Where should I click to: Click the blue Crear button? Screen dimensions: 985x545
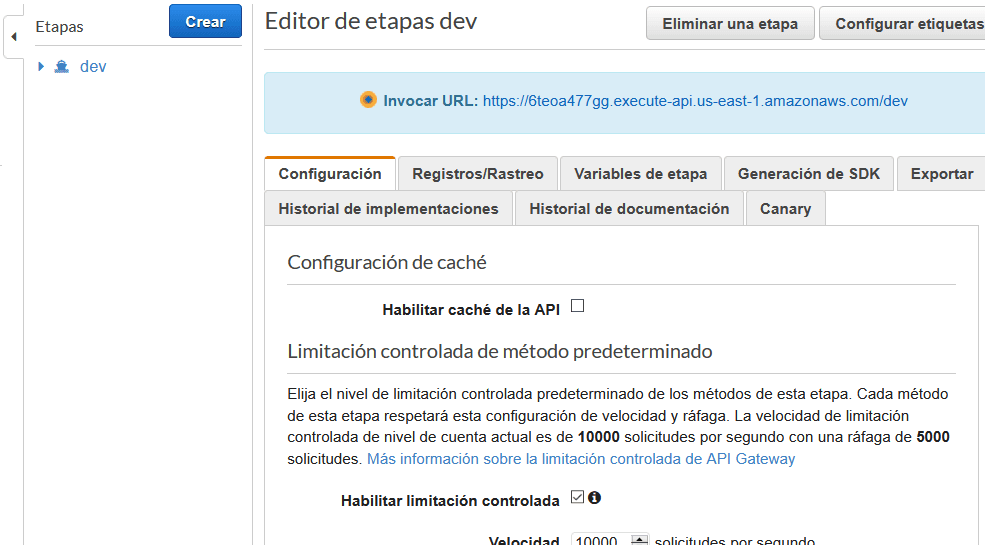click(205, 22)
